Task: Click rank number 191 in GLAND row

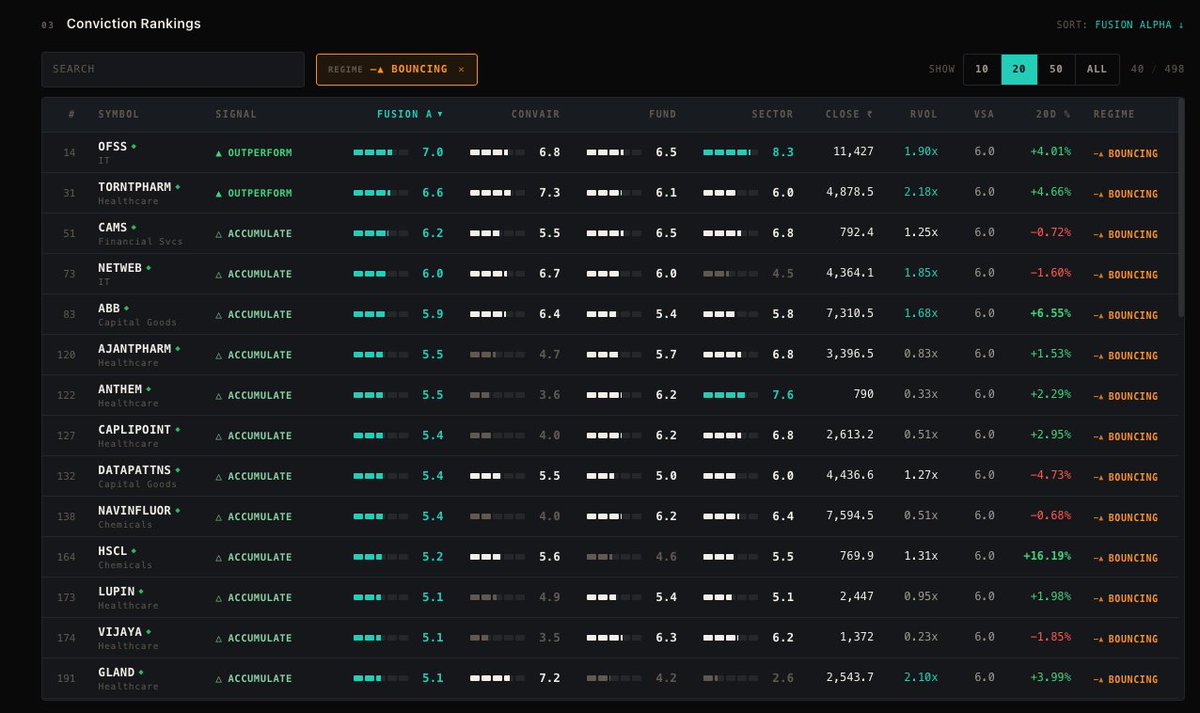Action: pyautogui.click(x=66, y=678)
